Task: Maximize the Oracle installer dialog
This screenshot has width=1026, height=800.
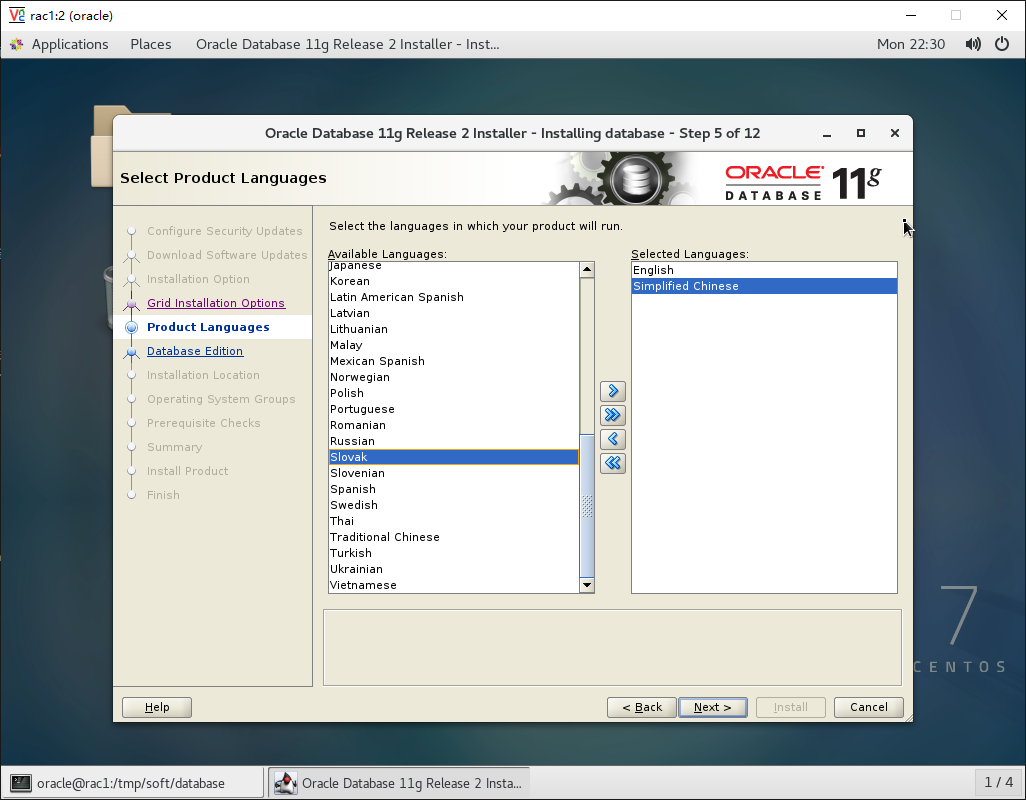Action: tap(861, 133)
